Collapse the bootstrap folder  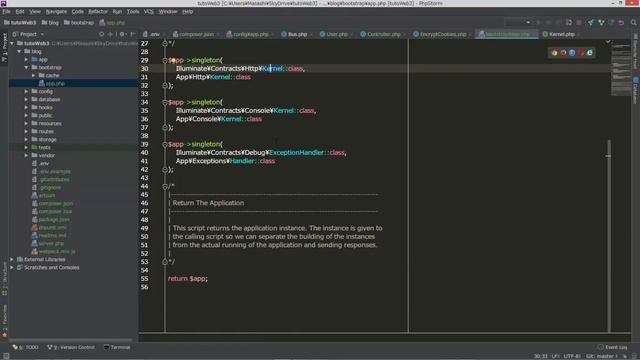[x=27, y=67]
